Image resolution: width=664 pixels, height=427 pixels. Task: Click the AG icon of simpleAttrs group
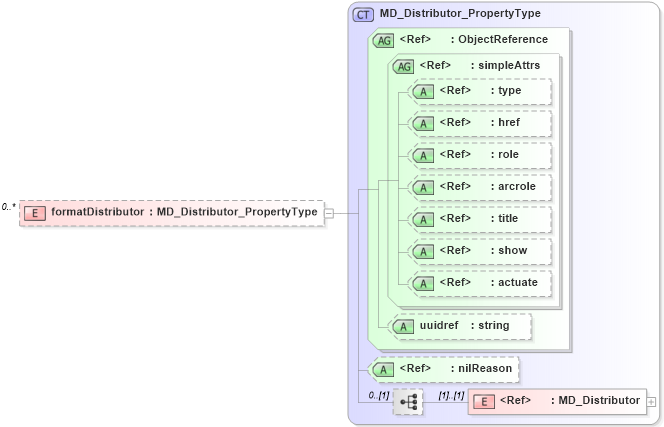(404, 67)
